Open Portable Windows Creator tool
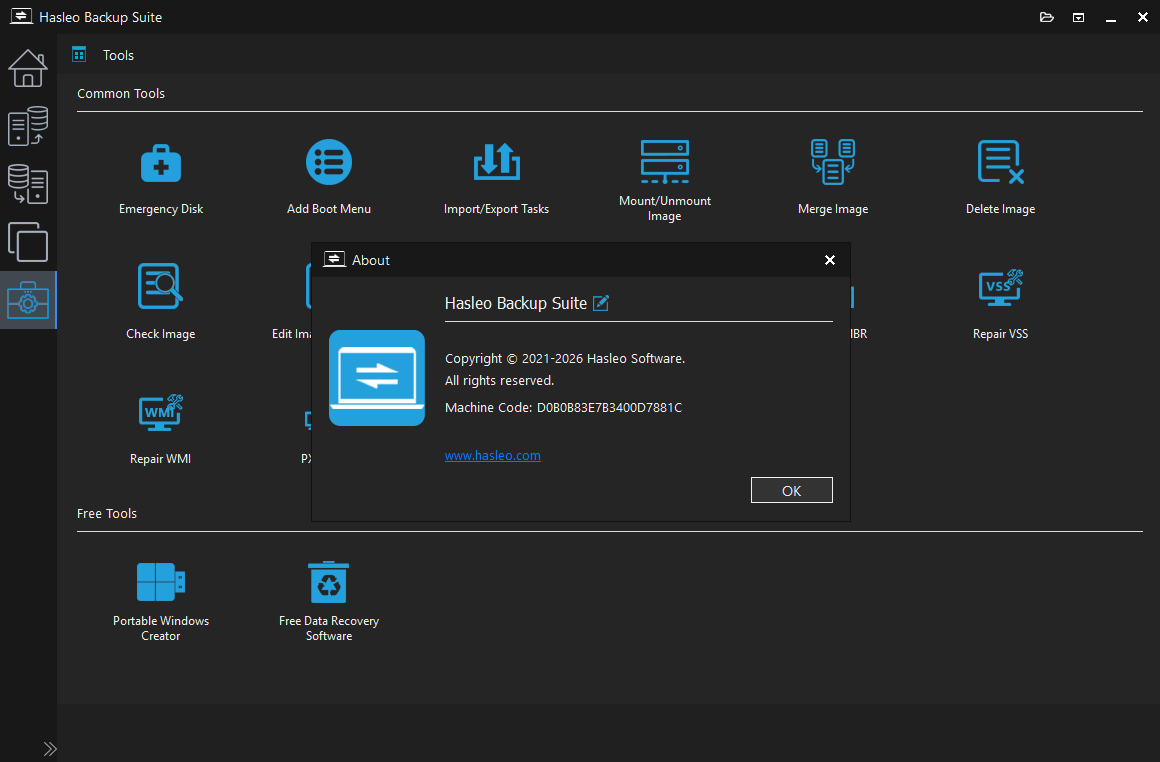 [x=161, y=601]
